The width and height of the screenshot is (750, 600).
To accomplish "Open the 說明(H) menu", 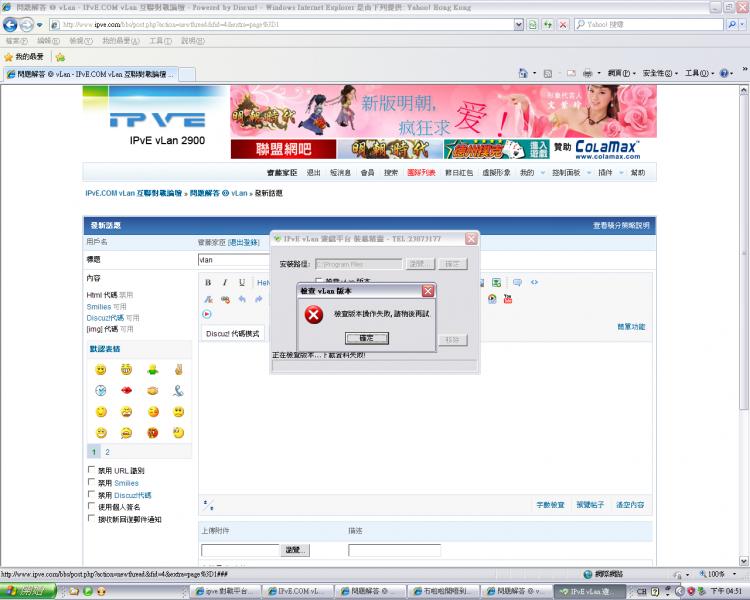I will [193, 41].
